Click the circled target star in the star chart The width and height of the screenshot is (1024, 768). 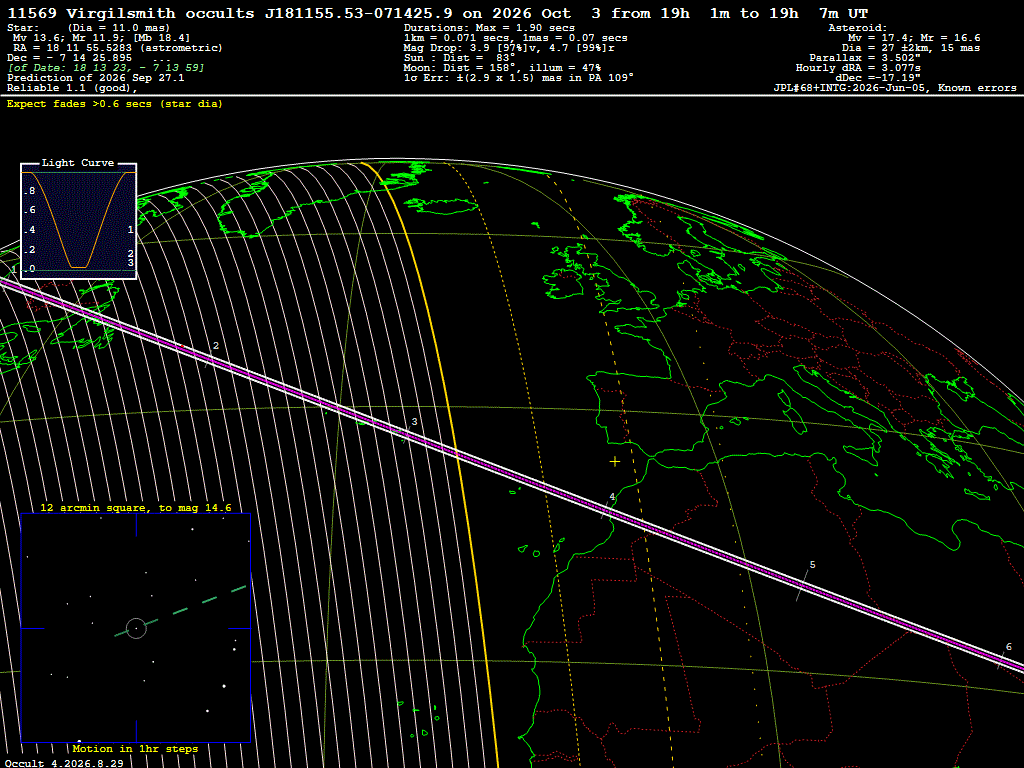[x=136, y=628]
